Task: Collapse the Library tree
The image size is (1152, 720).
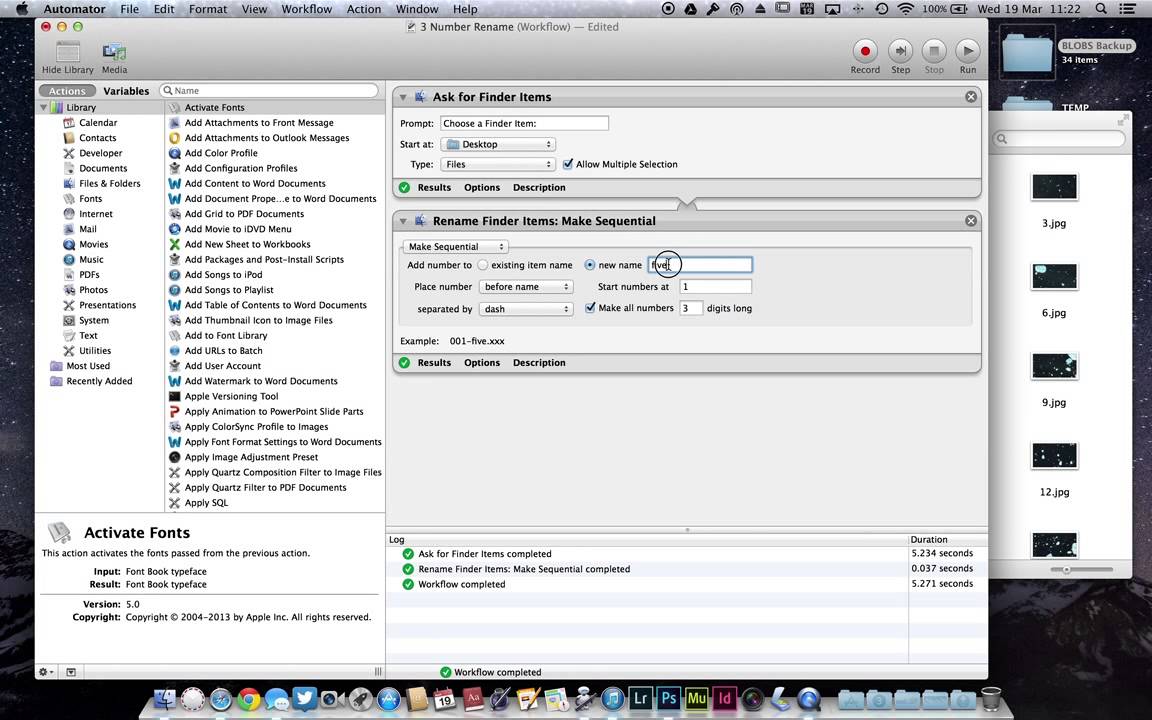Action: 43,107
